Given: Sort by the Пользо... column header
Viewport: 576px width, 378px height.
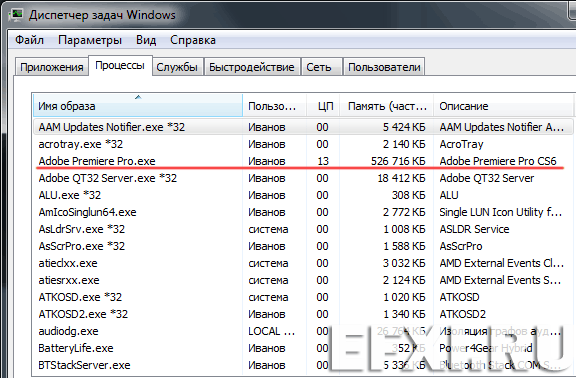Looking at the screenshot, I should click(x=274, y=106).
